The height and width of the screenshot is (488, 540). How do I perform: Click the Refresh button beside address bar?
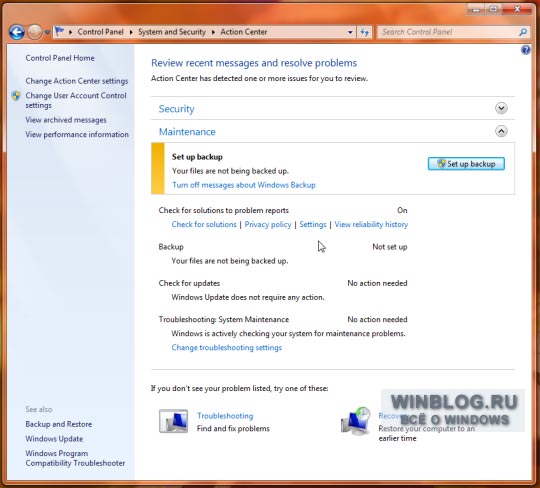pyautogui.click(x=364, y=32)
